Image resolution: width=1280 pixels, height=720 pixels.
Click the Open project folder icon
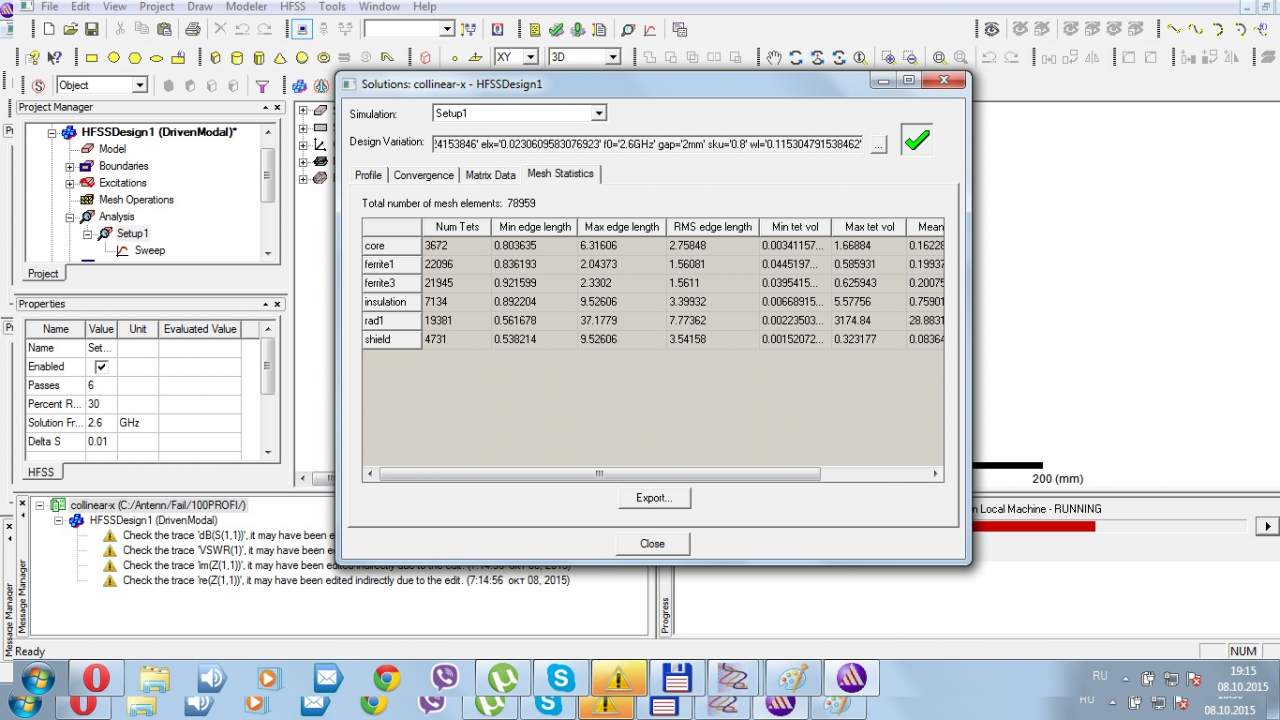[71, 30]
